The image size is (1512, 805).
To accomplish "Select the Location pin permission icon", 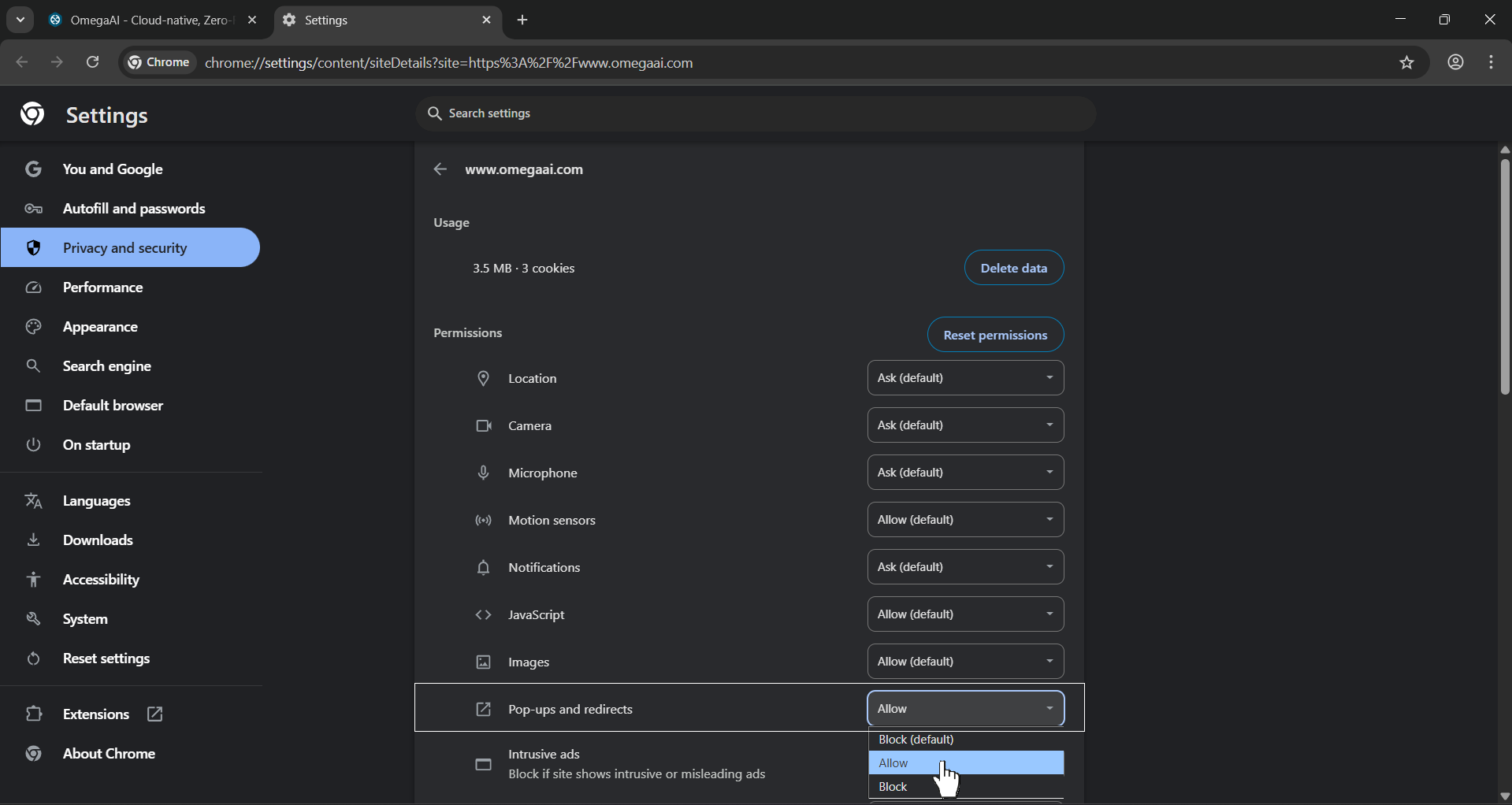I will coord(484,378).
